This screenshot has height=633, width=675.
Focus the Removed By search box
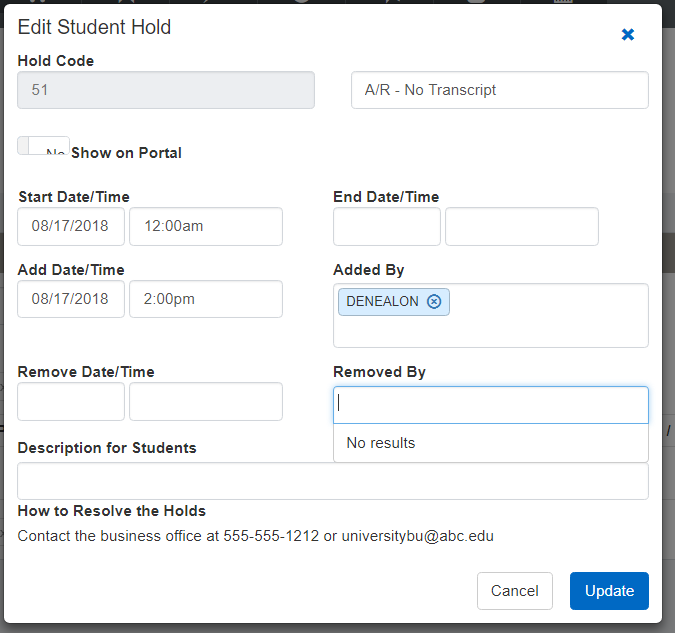[490, 404]
